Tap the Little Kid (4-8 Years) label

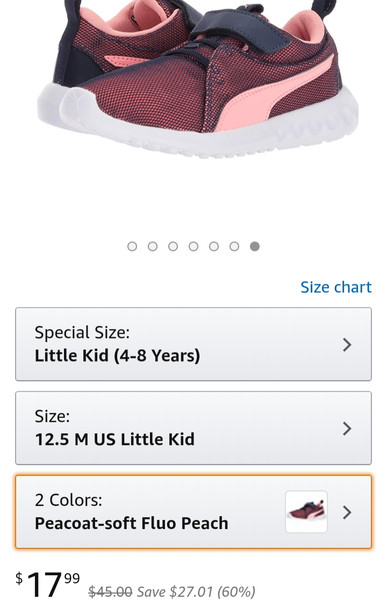pyautogui.click(x=117, y=356)
